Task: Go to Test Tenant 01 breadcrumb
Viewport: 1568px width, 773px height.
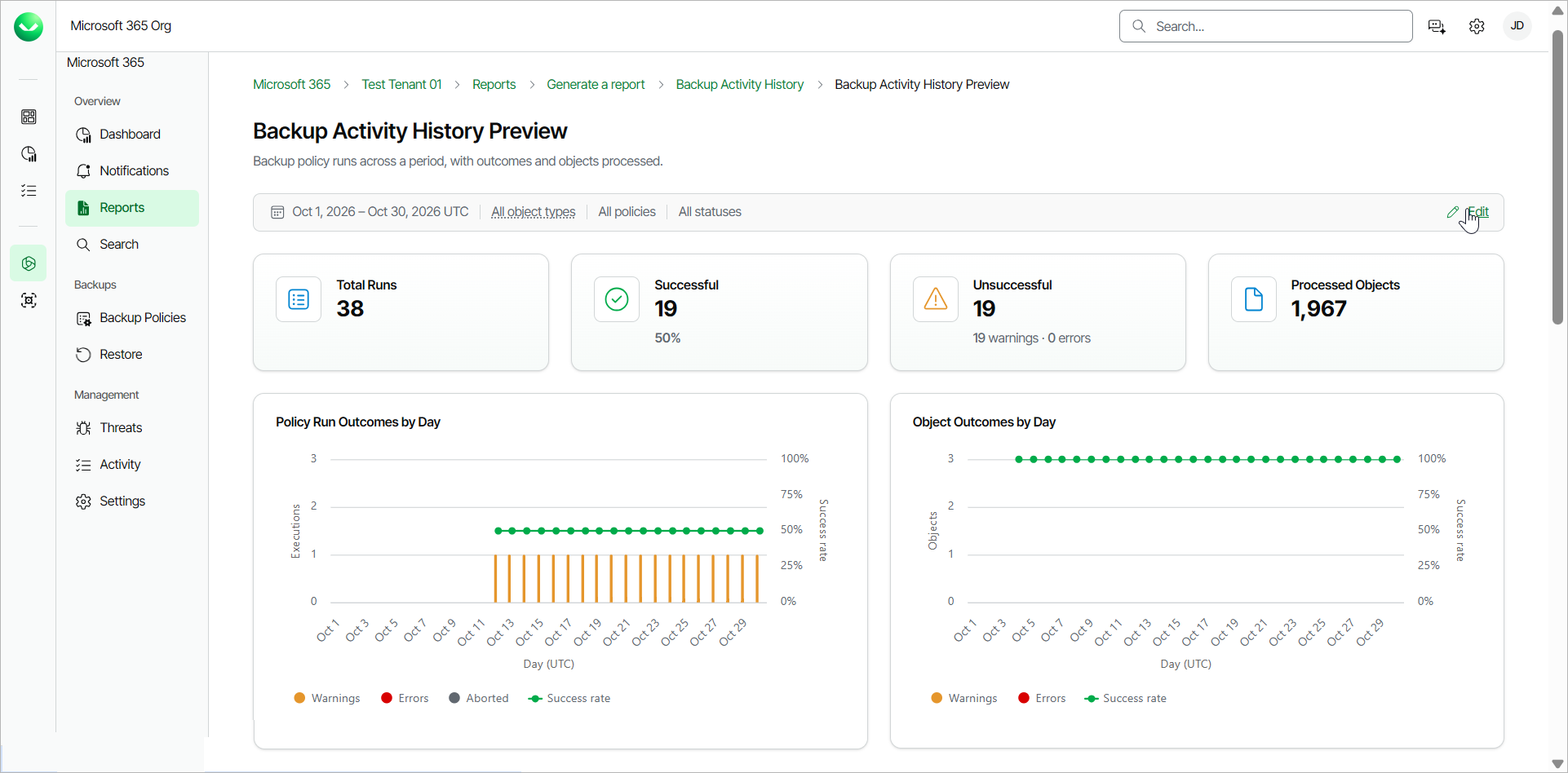Action: [x=401, y=85]
